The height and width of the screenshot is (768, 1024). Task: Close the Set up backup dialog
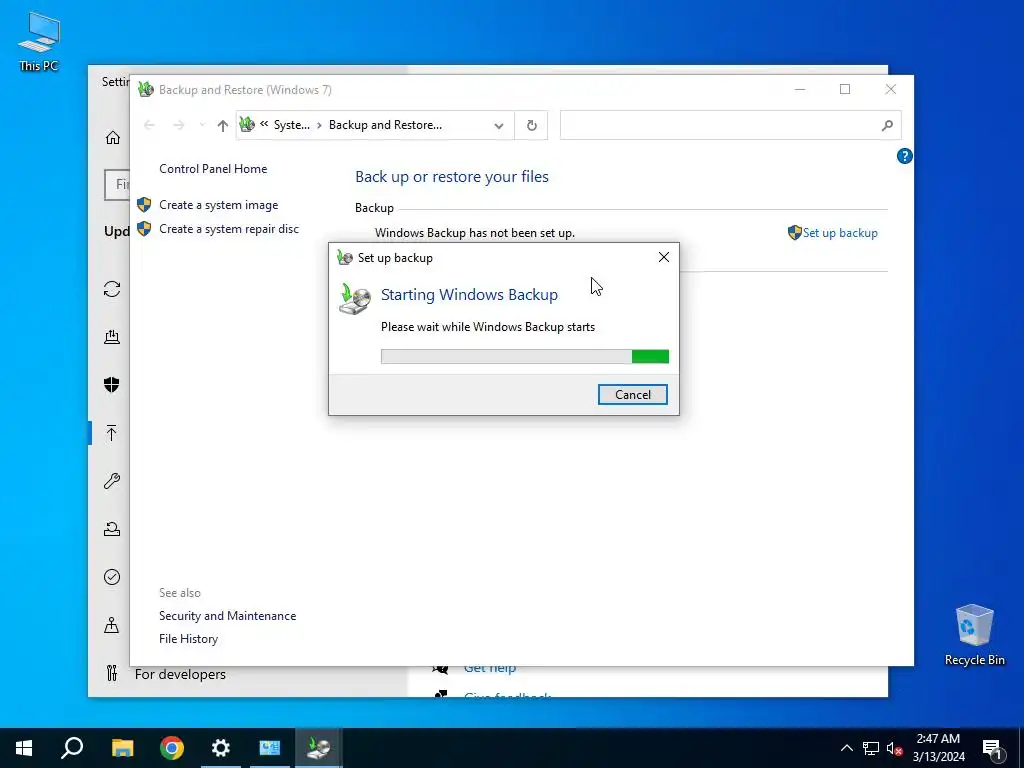point(664,257)
